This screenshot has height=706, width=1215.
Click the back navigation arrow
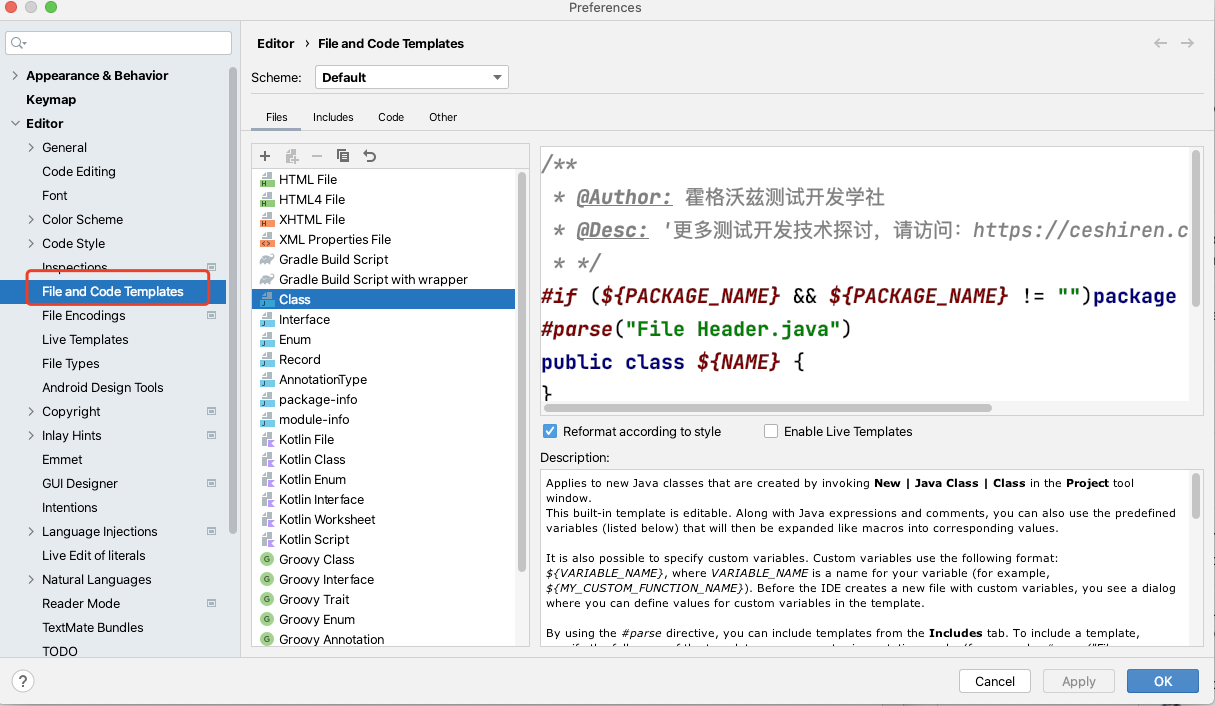(x=1160, y=43)
